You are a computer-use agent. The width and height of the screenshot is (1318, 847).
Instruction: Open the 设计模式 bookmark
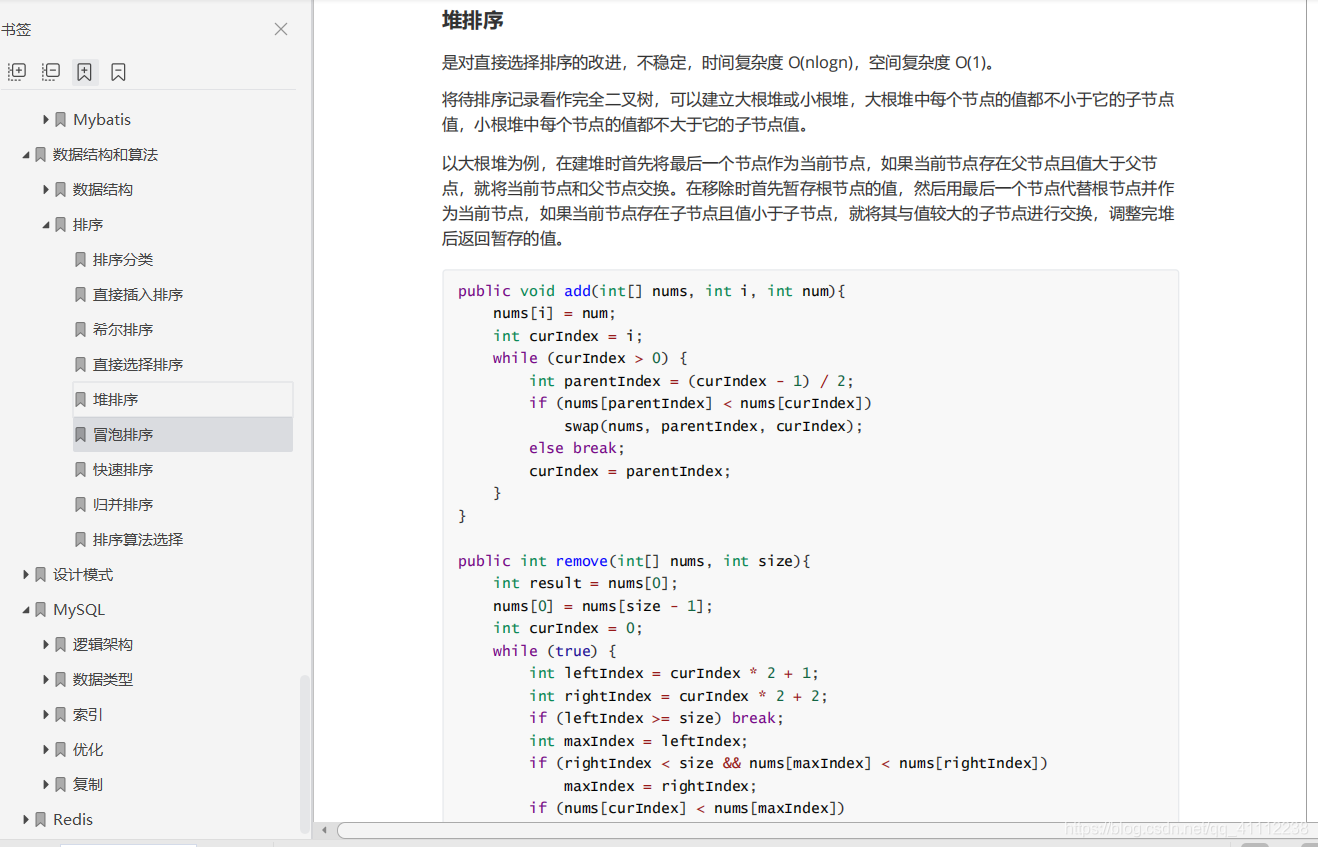[83, 574]
